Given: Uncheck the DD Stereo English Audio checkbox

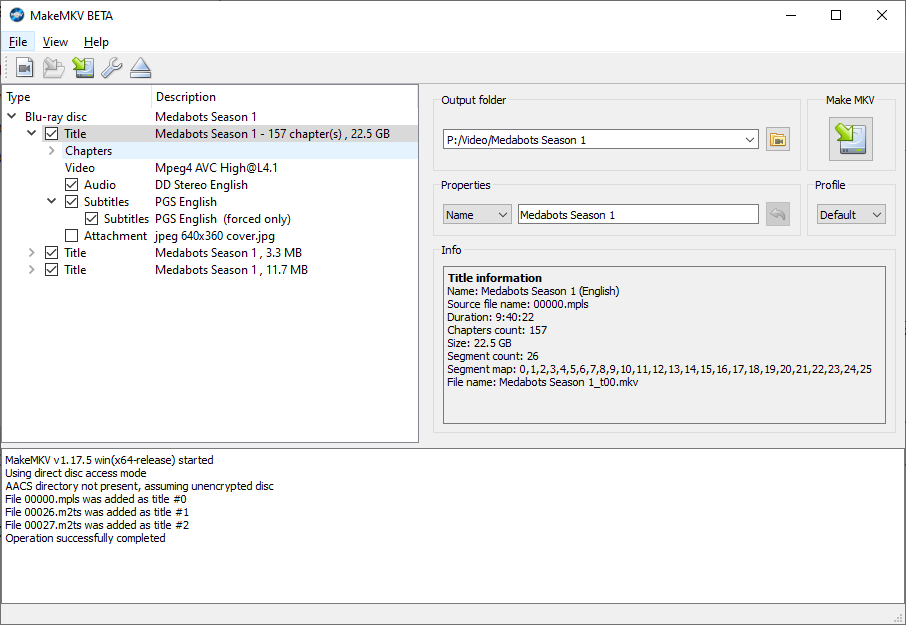Looking at the screenshot, I should [x=72, y=185].
